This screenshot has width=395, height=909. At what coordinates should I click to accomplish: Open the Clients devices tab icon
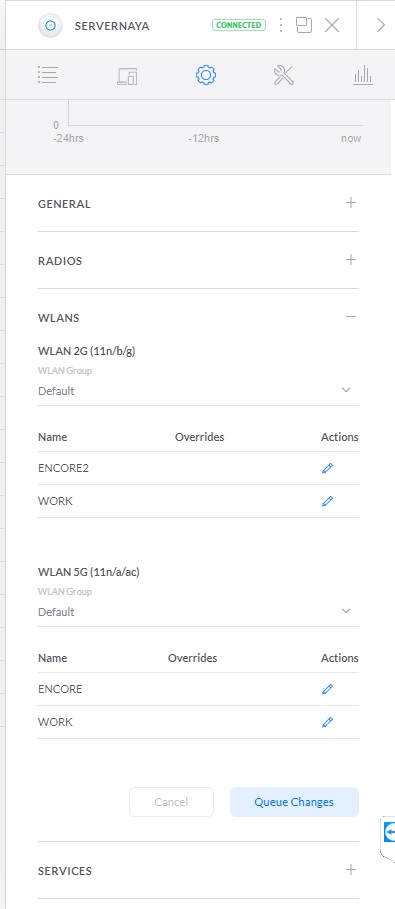coord(127,75)
